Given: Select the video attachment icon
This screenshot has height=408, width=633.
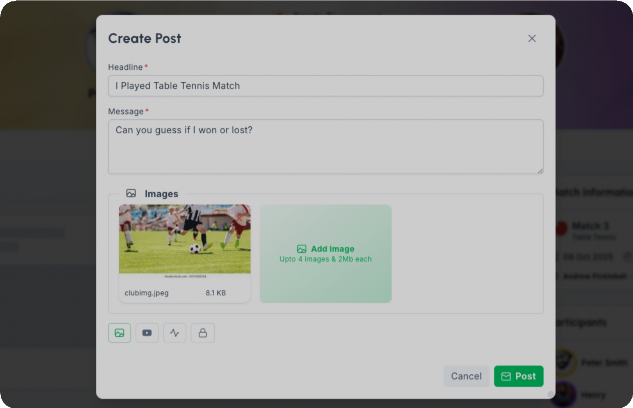Looking at the screenshot, I should click(x=147, y=333).
